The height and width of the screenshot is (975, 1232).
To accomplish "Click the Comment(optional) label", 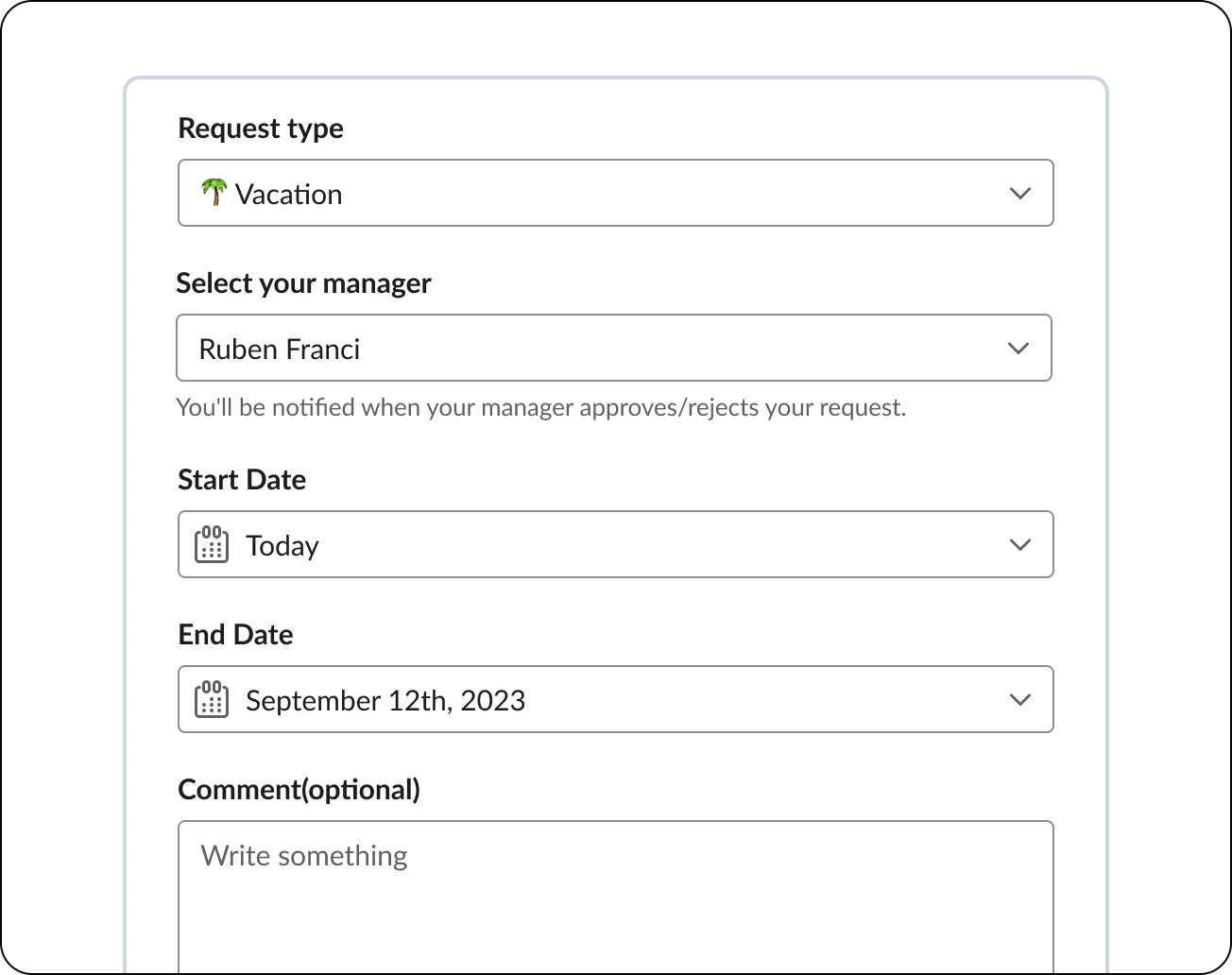I will [299, 790].
